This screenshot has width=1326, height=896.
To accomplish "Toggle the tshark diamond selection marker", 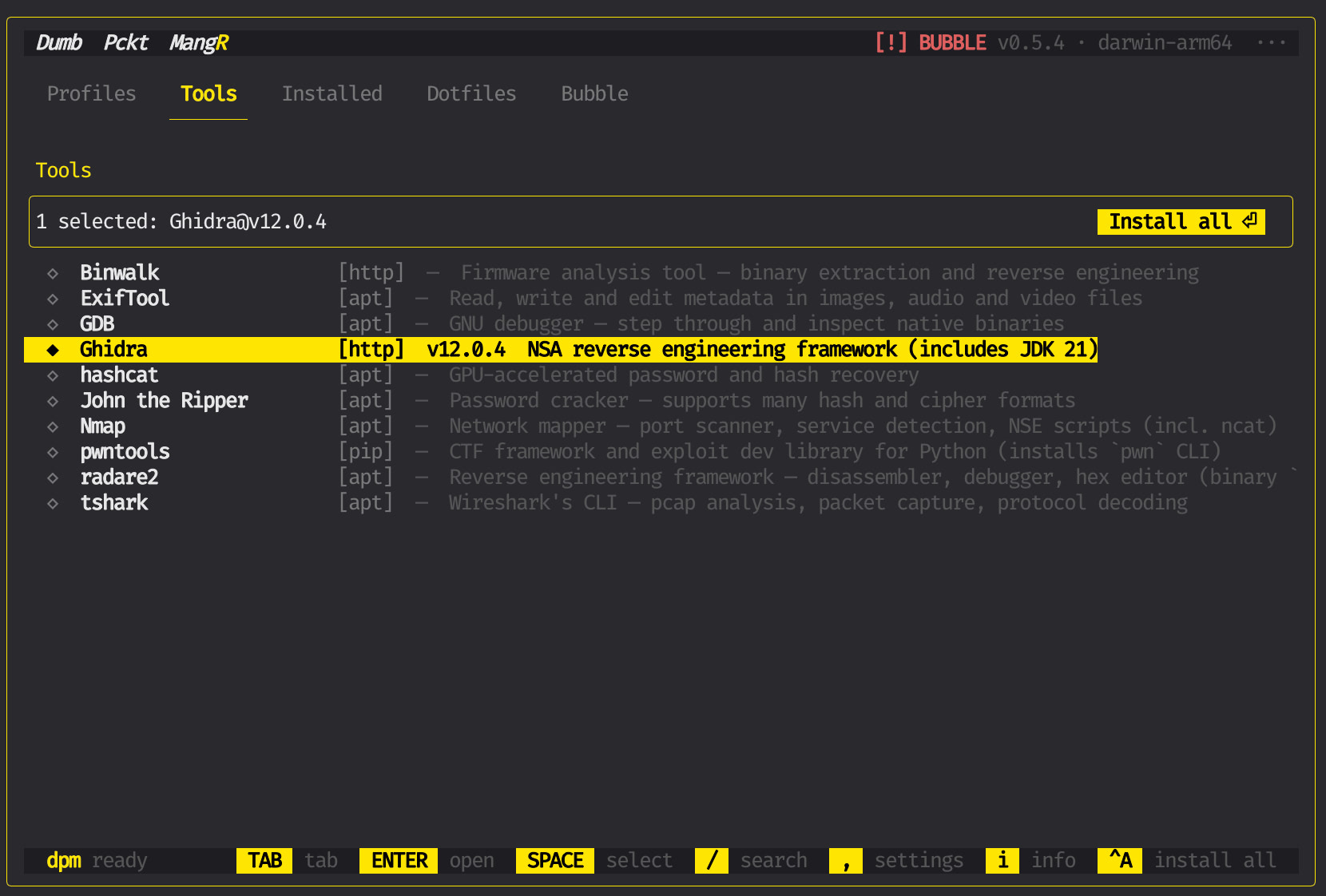I will pos(53,503).
